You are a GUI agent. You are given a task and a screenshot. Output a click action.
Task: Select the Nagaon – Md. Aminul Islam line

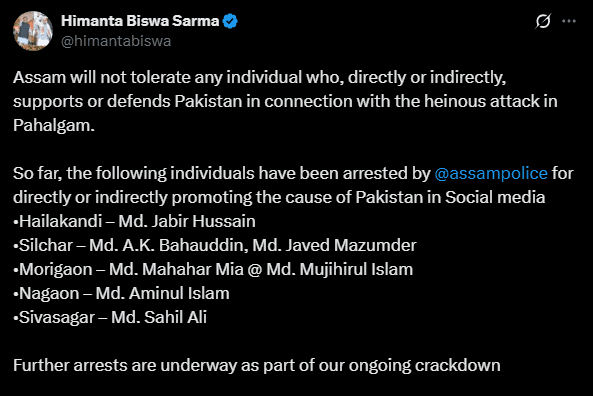[121, 293]
